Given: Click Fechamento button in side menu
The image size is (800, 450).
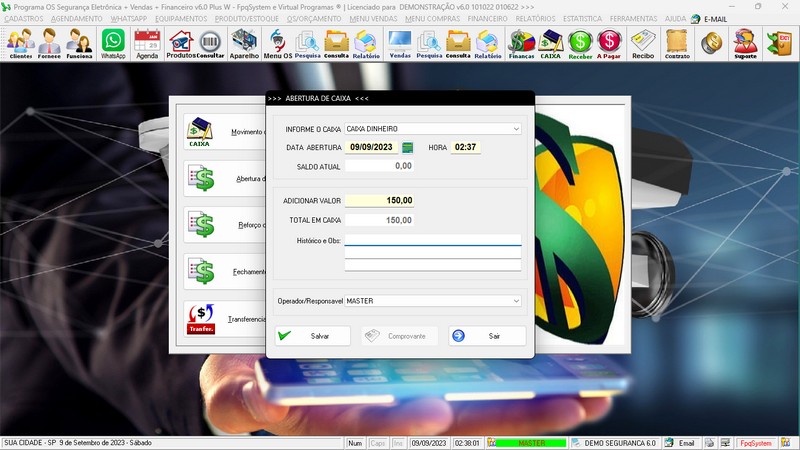Looking at the screenshot, I should pos(225,272).
